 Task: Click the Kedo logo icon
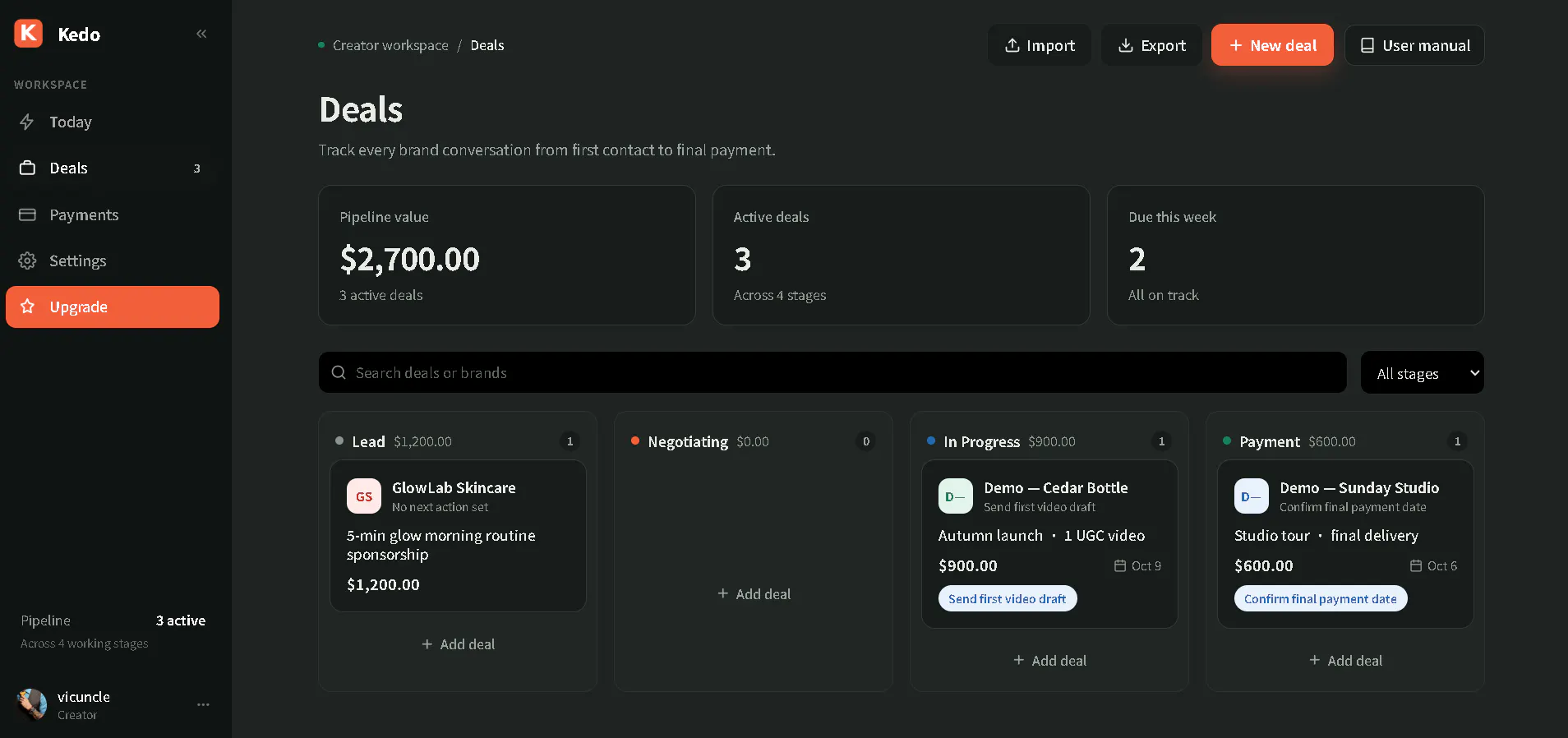pos(29,34)
